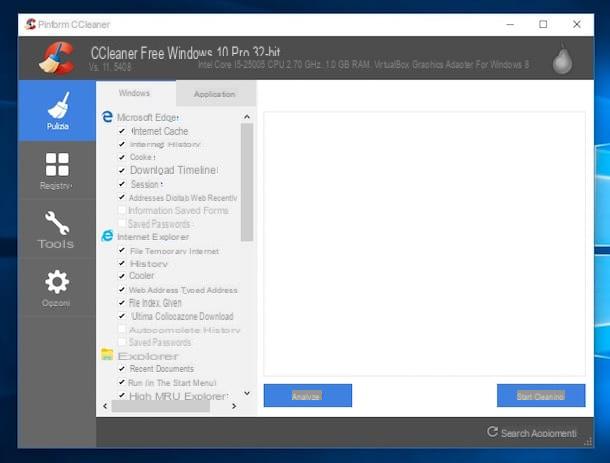Close the CCleaner window
This screenshot has width=610, height=463.
point(577,24)
